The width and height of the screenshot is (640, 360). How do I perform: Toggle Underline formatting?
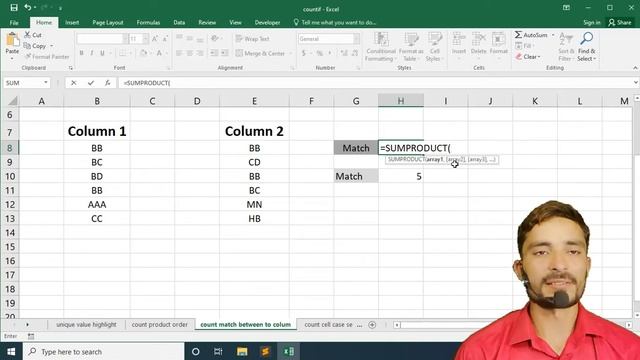point(102,53)
